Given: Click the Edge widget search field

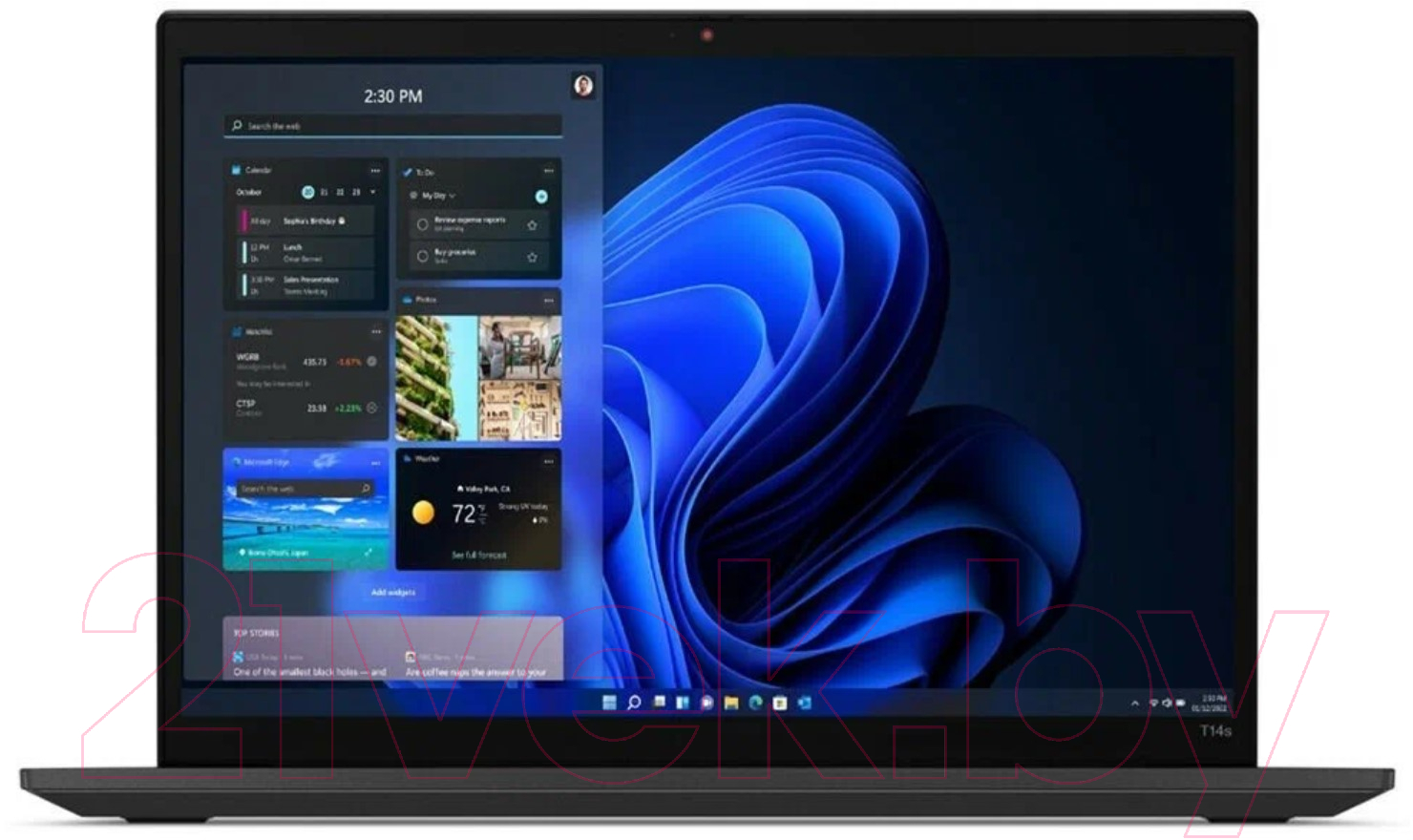Looking at the screenshot, I should tap(305, 489).
